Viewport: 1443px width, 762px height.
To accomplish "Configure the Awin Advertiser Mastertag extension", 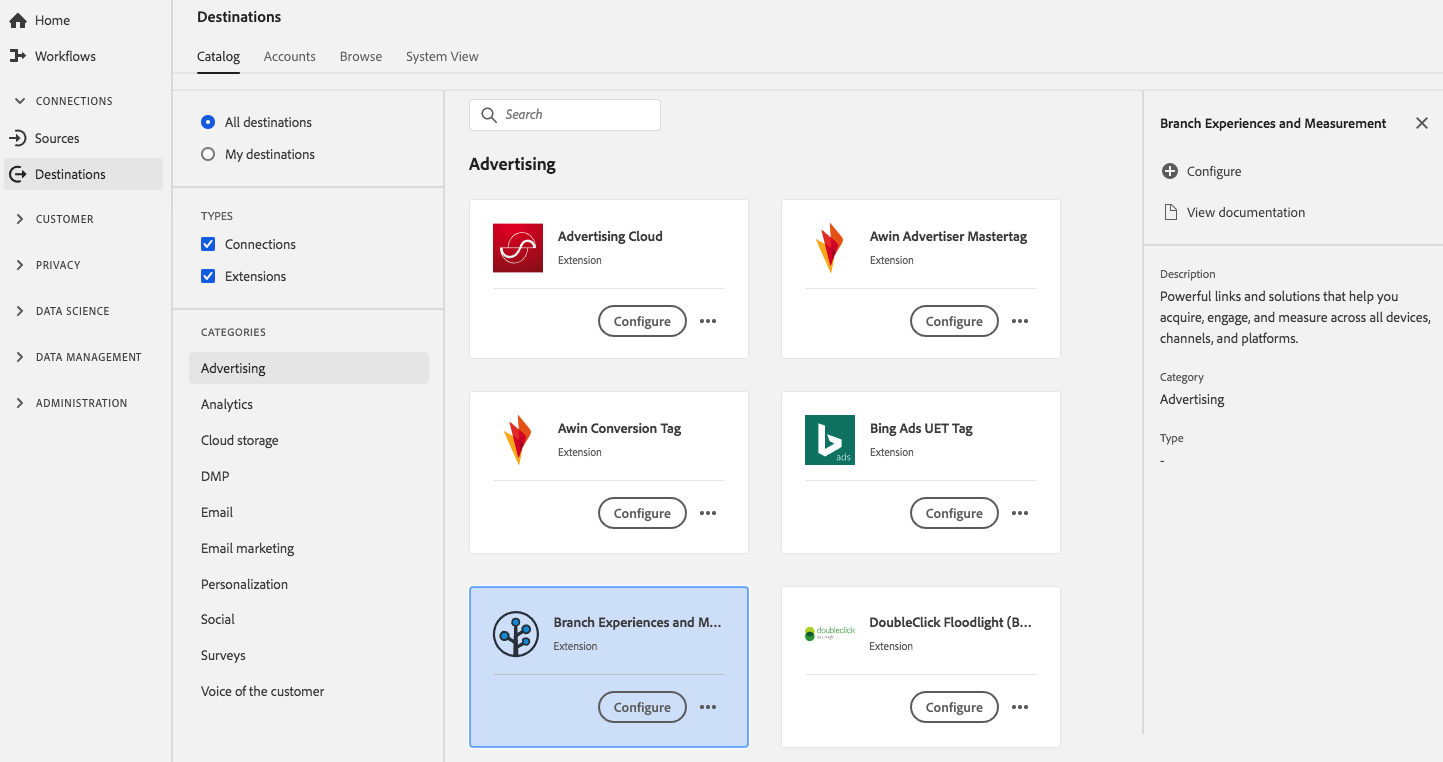I will click(x=954, y=321).
